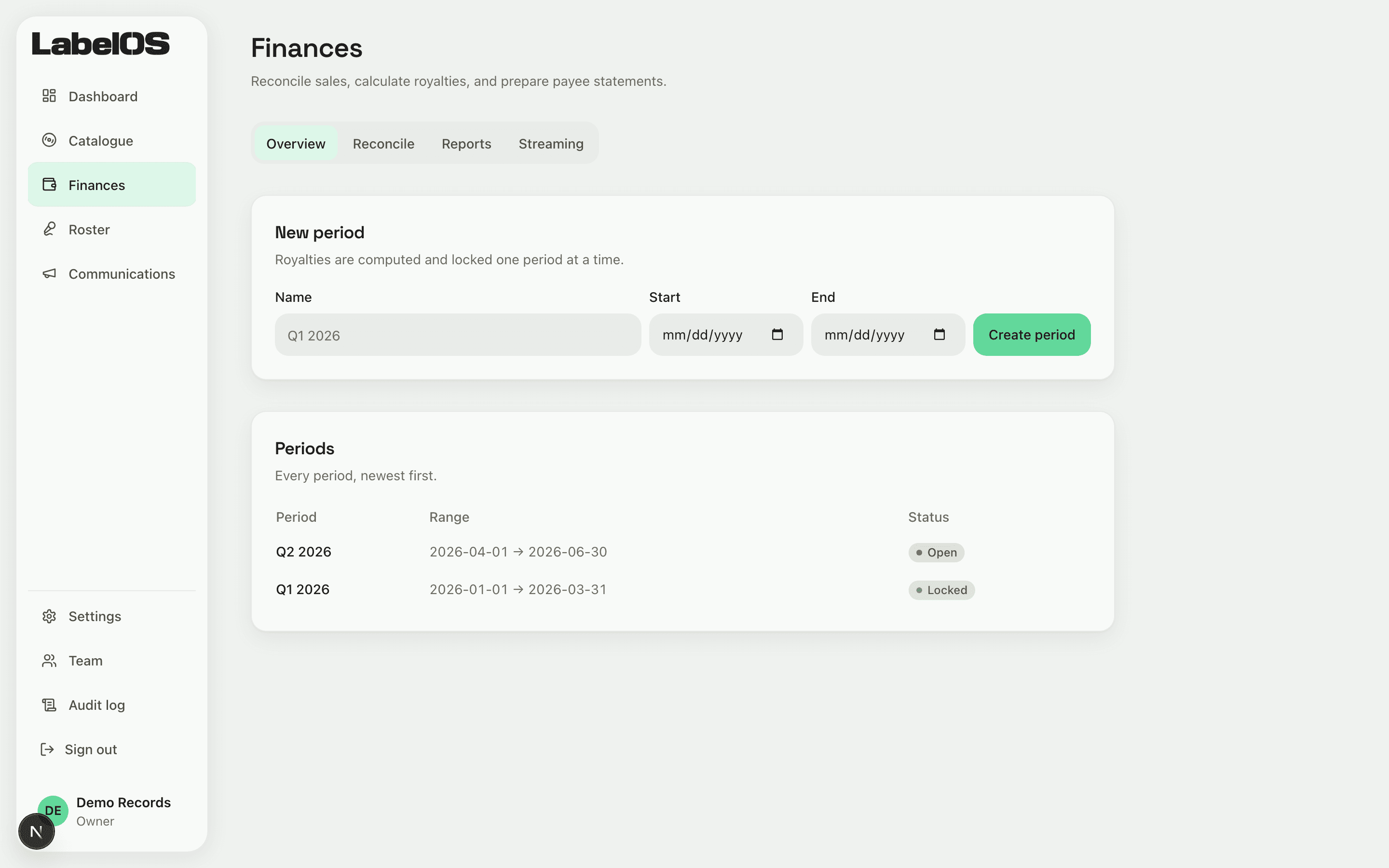Select the Q1 2026 period row
Viewport: 1389px width, 868px height.
tap(682, 590)
